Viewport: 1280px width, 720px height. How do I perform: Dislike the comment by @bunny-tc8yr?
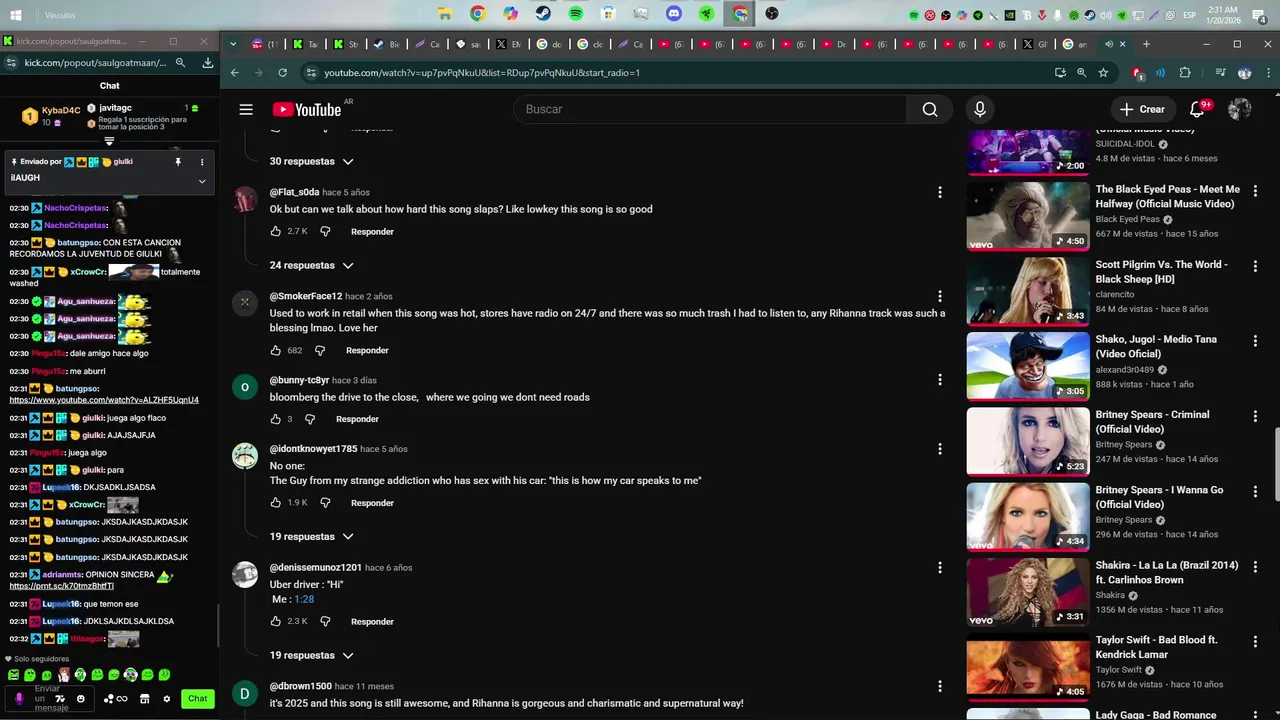pos(310,419)
